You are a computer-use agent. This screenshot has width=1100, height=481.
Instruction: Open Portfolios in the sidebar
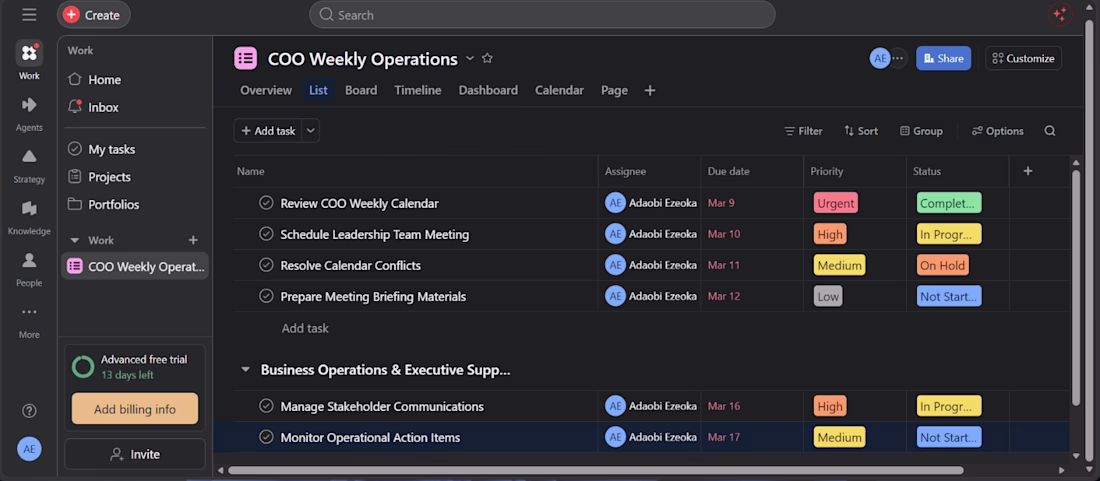(x=114, y=205)
